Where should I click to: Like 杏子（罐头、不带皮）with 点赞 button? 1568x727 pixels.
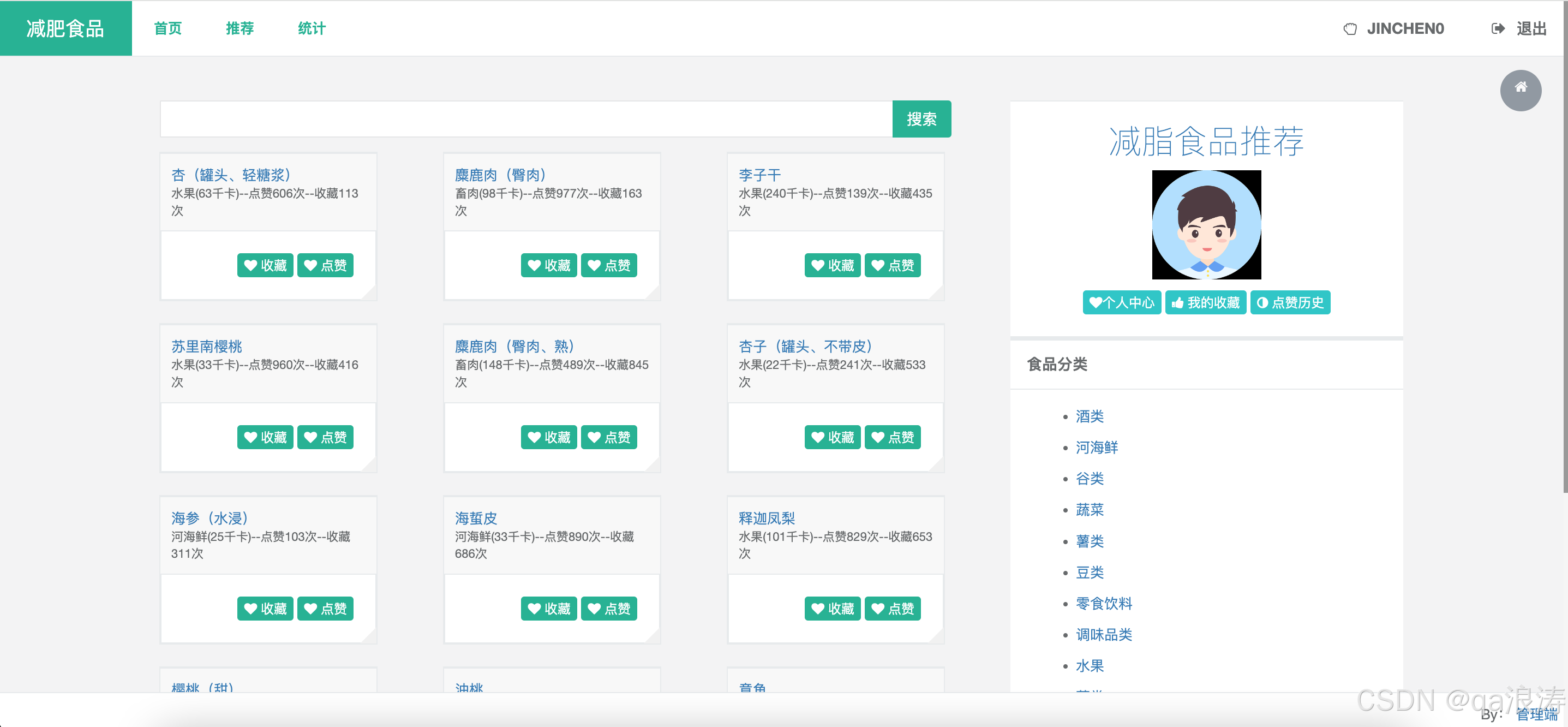pyautogui.click(x=893, y=437)
